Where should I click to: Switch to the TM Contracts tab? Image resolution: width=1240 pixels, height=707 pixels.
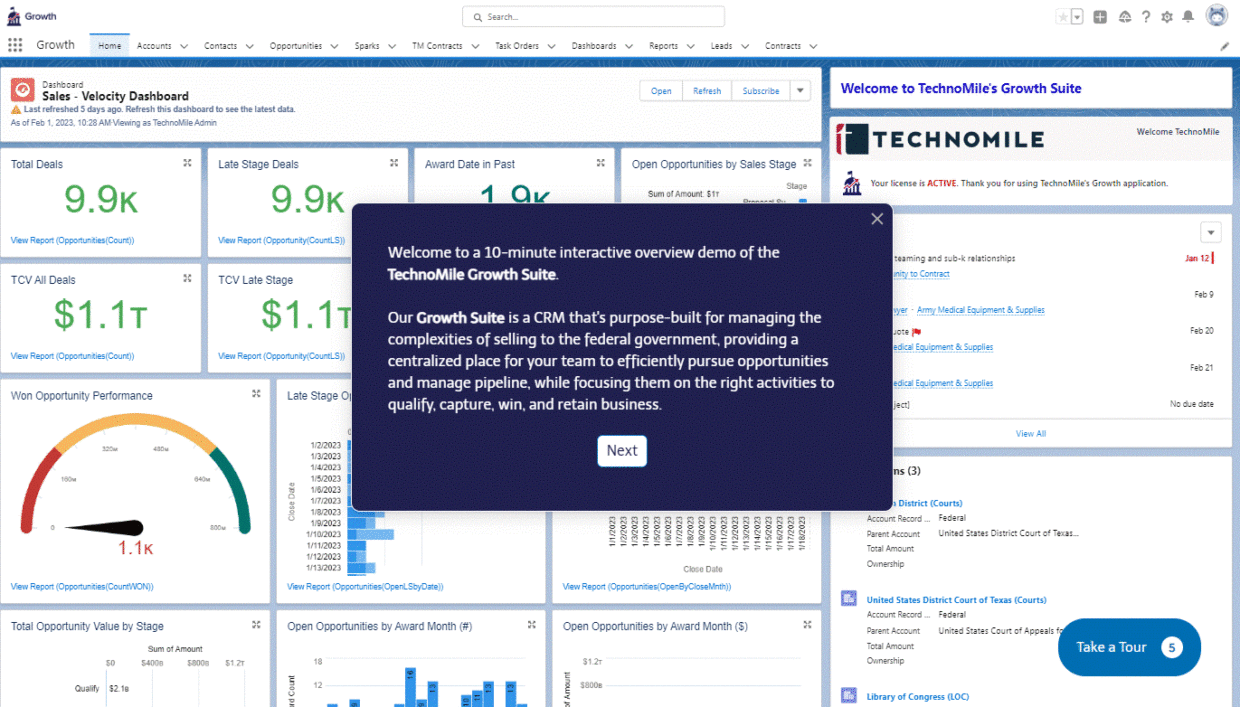[x=437, y=46]
